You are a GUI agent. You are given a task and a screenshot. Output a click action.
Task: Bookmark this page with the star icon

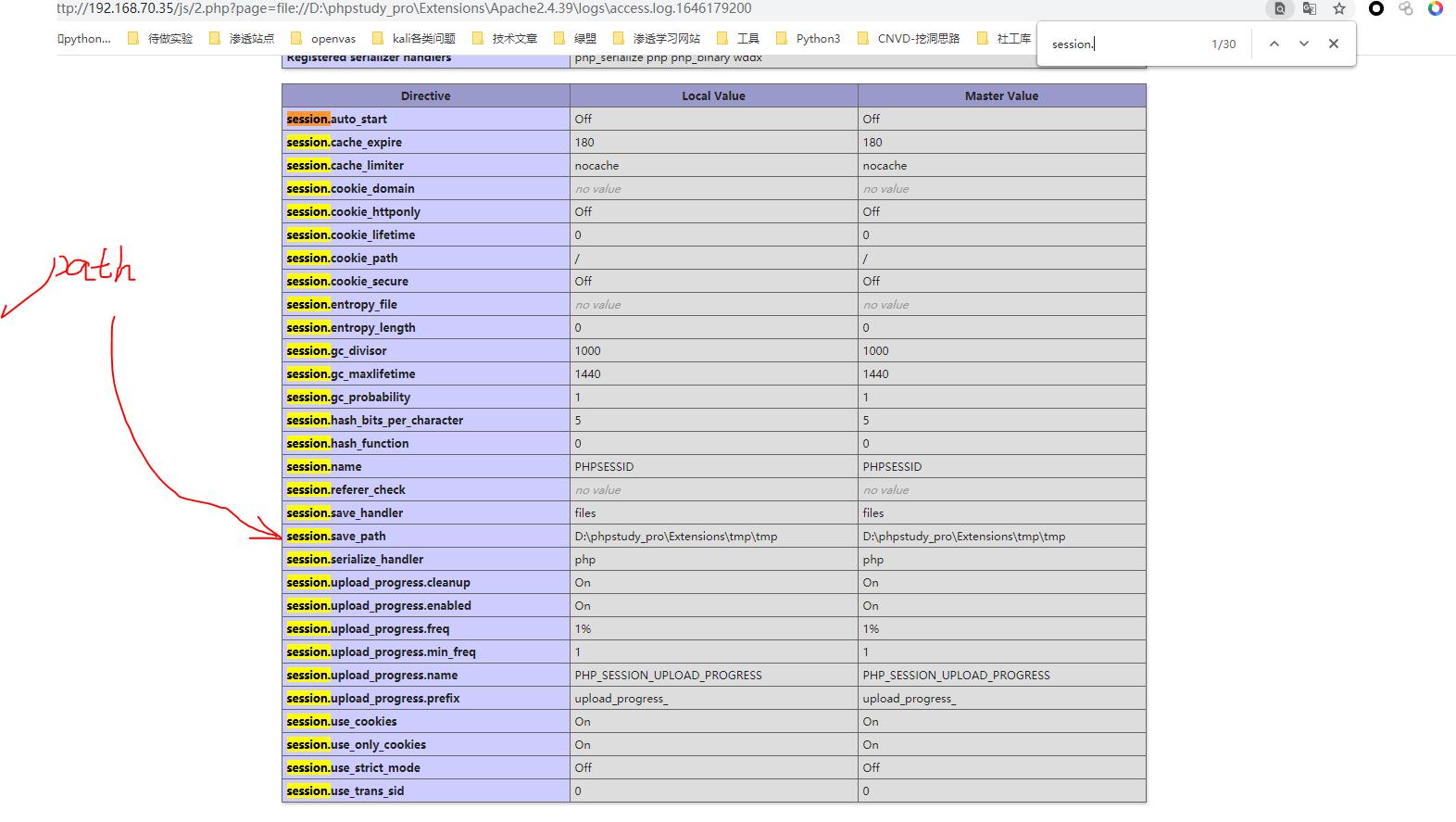point(1339,8)
